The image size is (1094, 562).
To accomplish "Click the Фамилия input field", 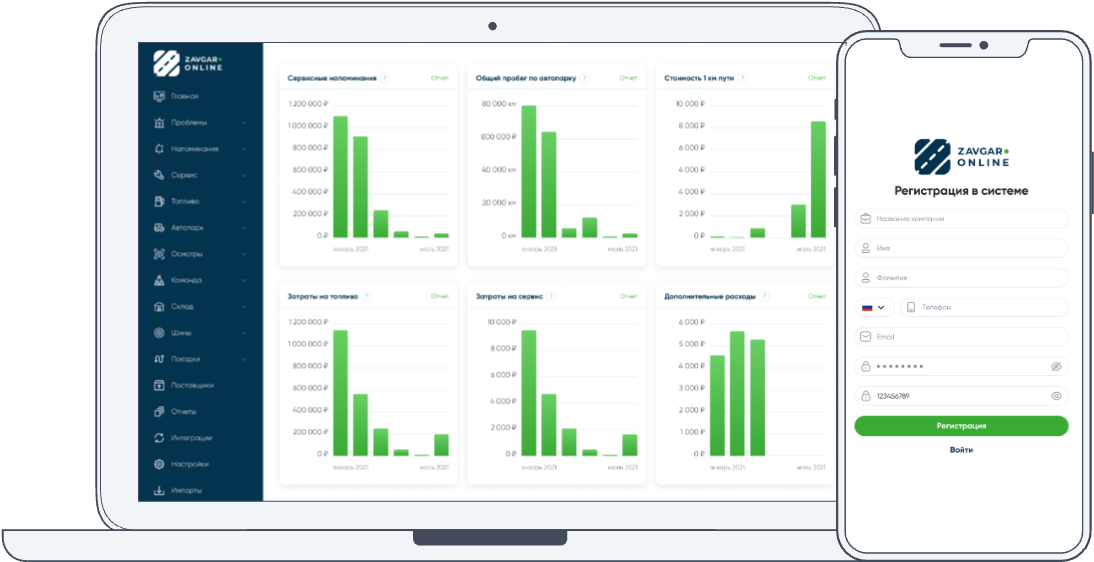I will coord(961,278).
